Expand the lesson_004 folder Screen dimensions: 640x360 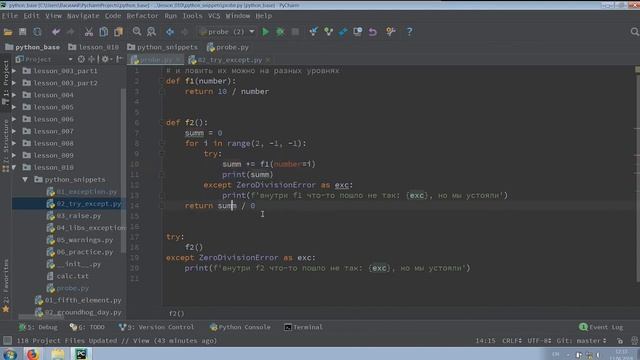[x=14, y=95]
